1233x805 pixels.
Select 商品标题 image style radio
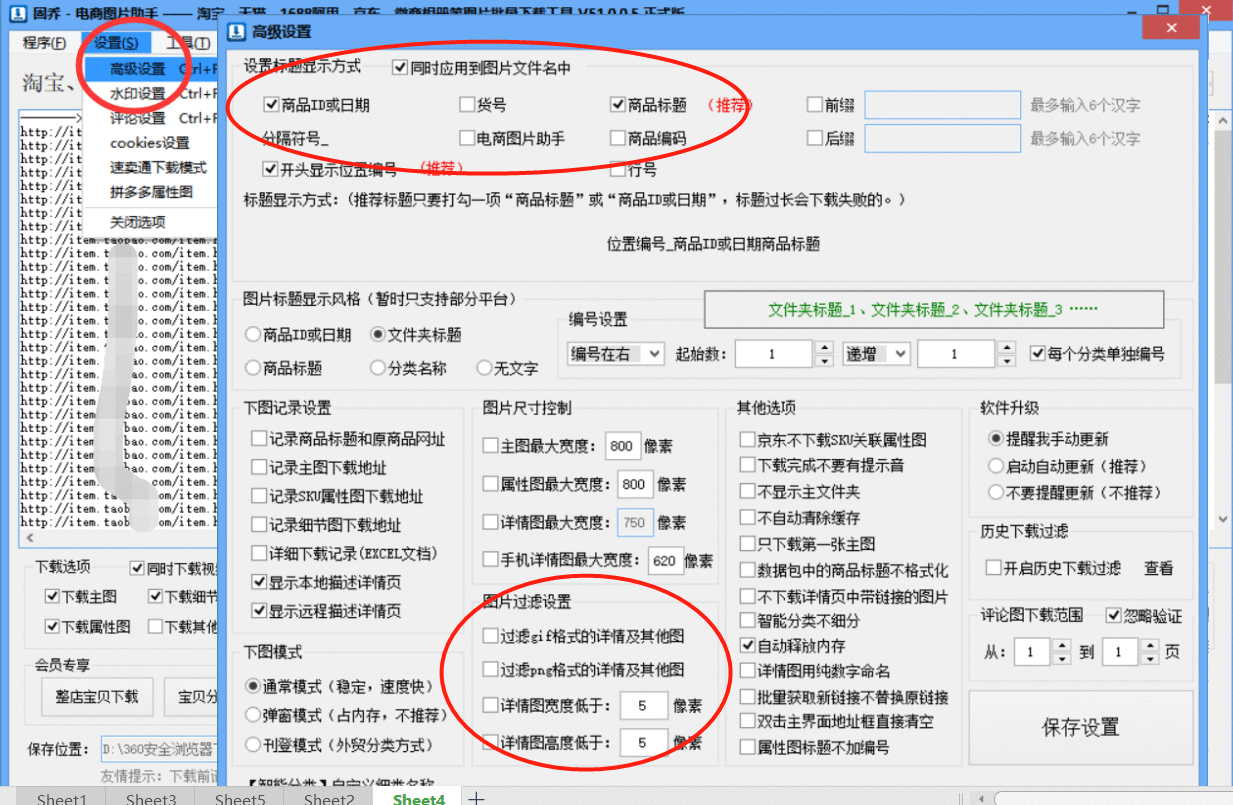tap(284, 368)
